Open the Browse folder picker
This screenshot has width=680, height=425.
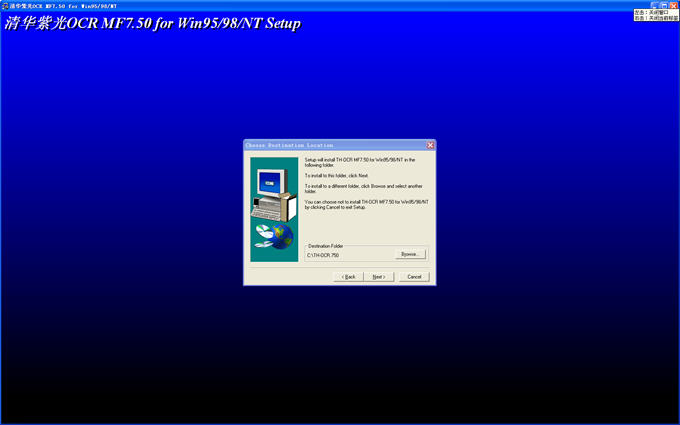point(410,254)
